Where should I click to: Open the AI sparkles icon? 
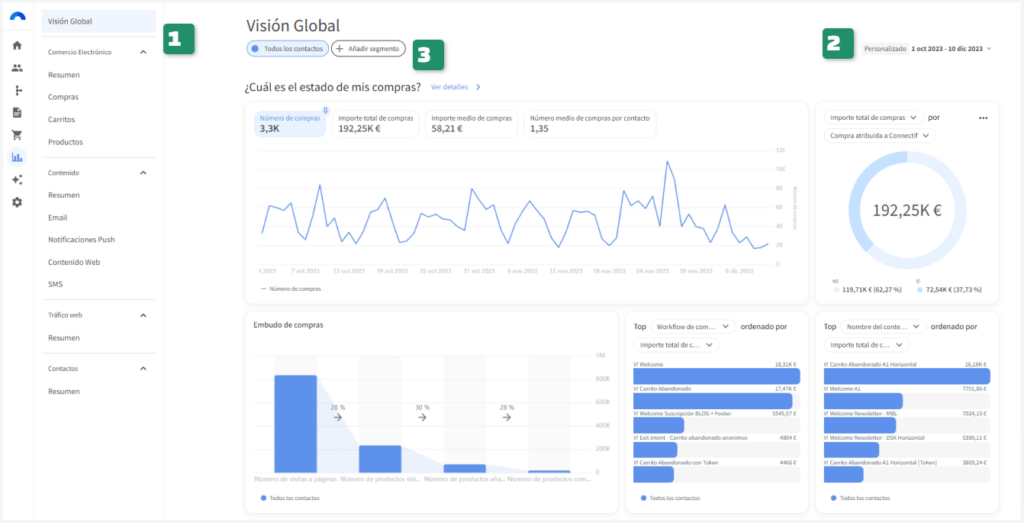coord(17,180)
